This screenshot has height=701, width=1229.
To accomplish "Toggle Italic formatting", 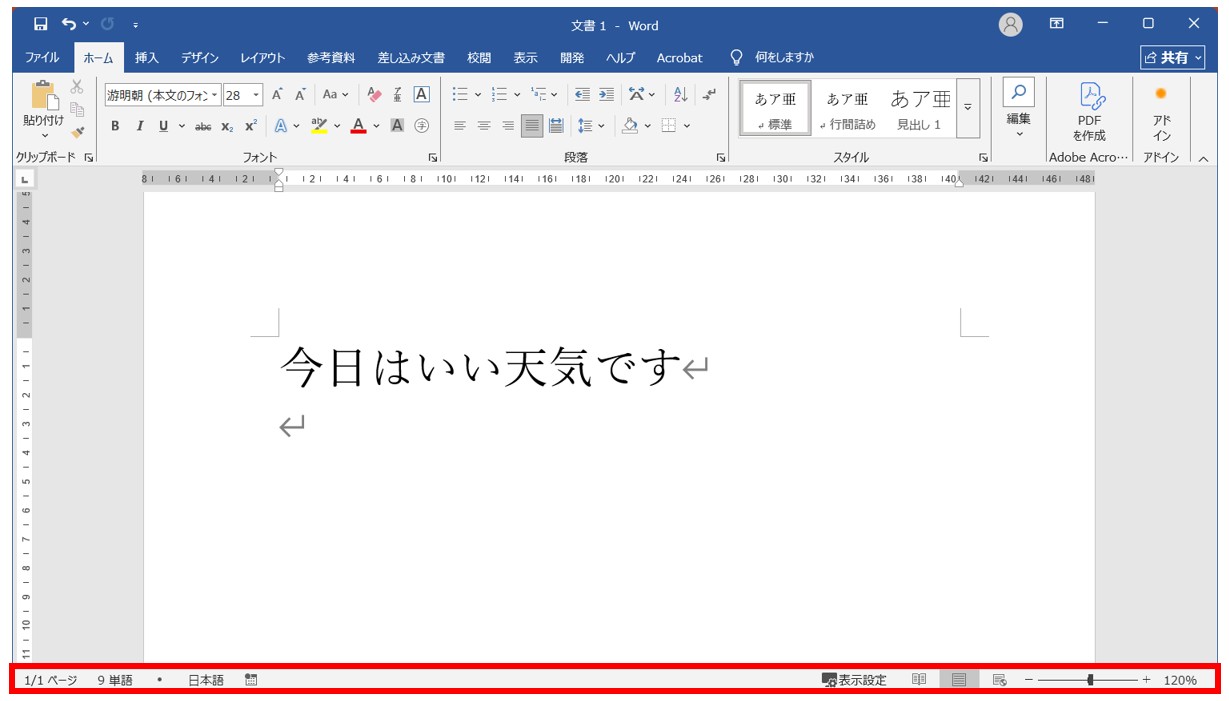I will point(140,126).
